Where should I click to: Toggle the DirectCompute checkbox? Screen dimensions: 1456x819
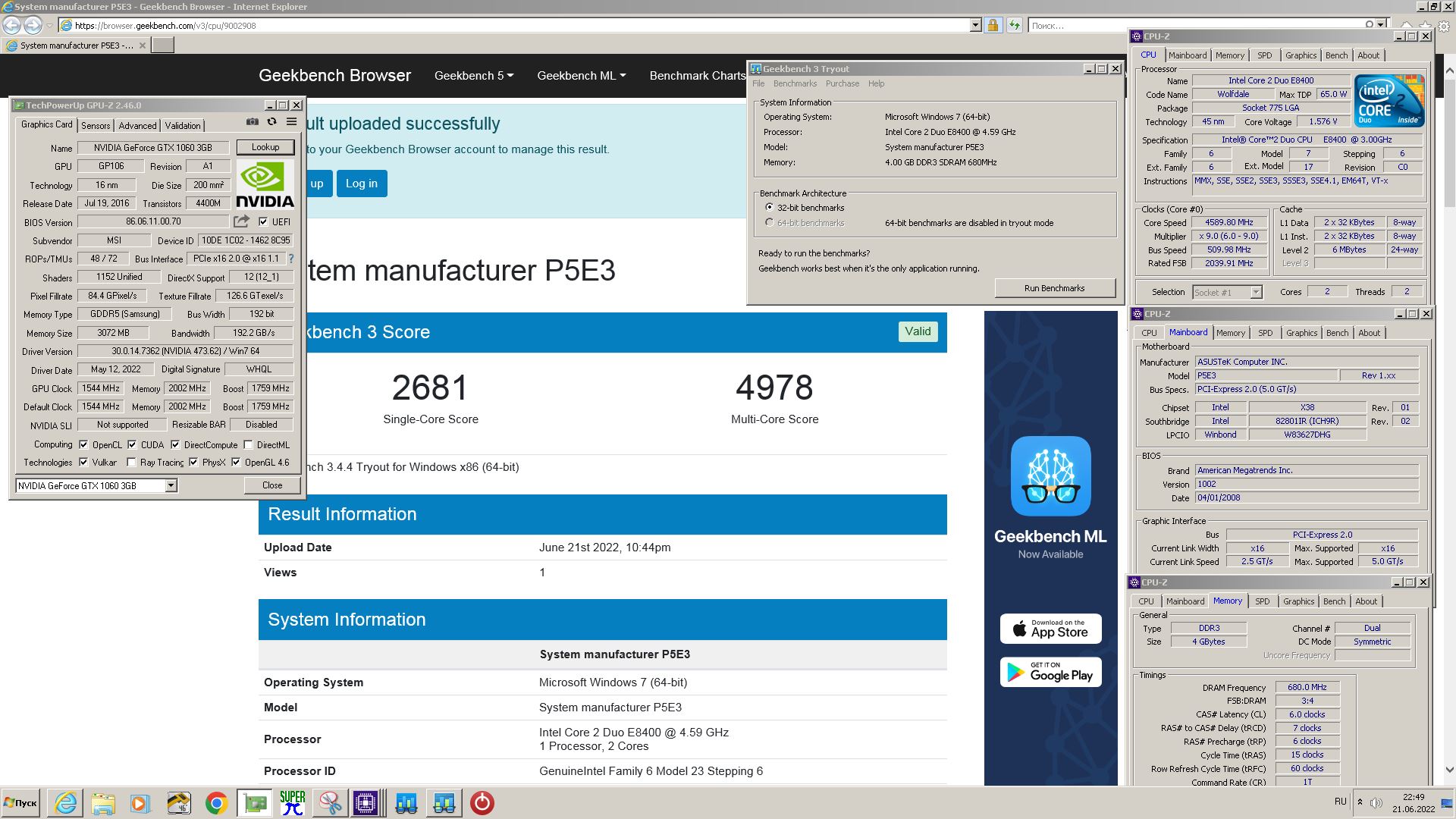175,444
